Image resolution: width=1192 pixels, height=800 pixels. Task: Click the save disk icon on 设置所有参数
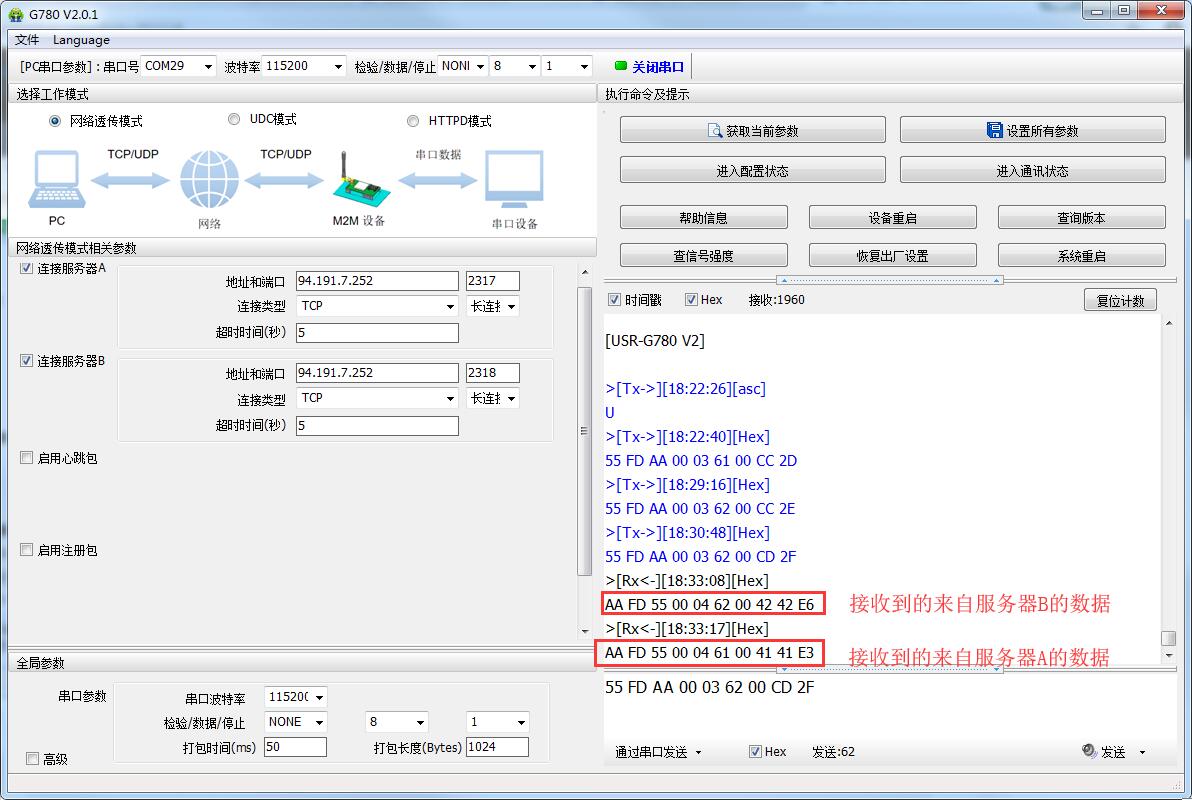994,131
